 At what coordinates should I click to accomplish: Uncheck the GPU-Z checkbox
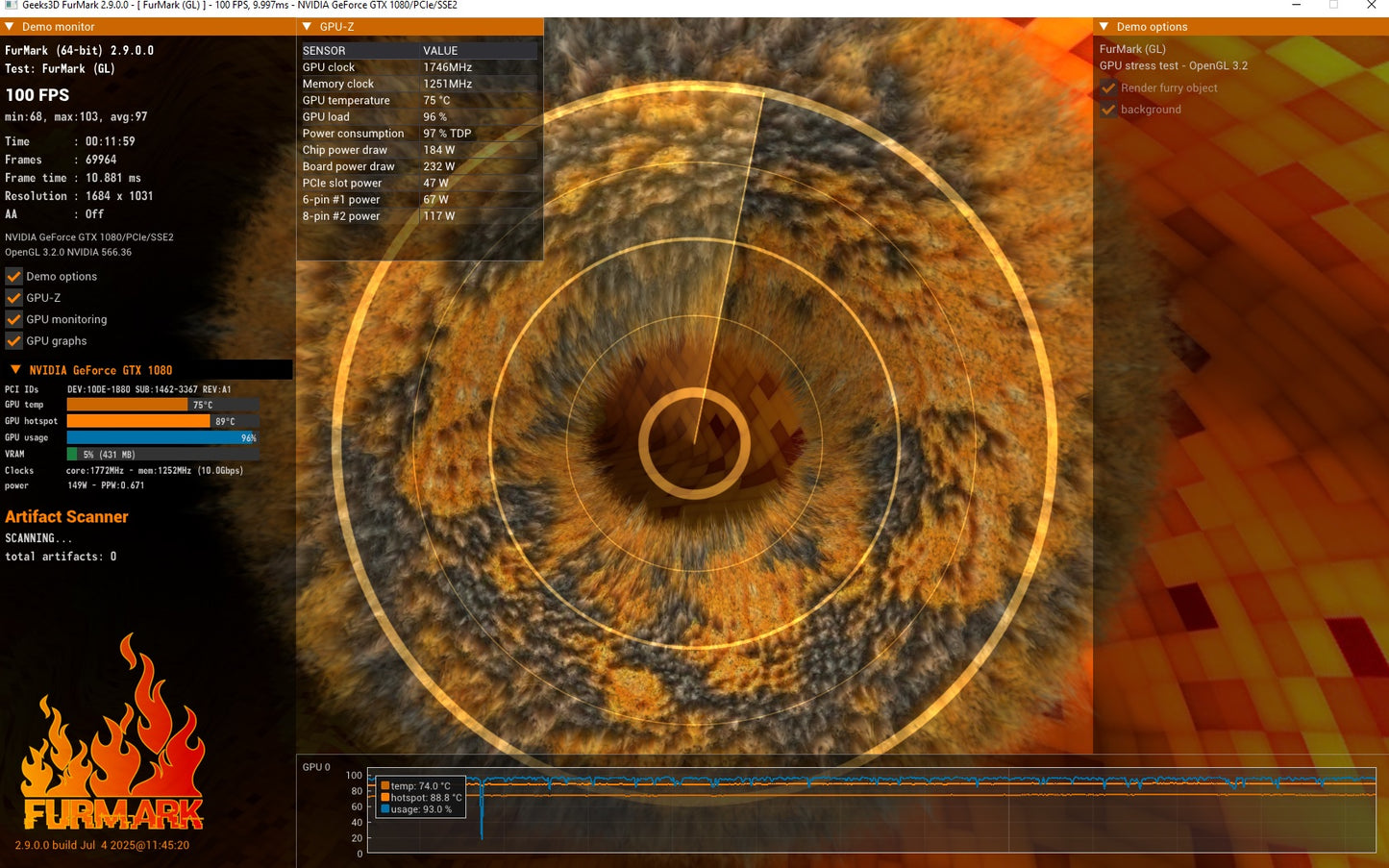pyautogui.click(x=13, y=298)
